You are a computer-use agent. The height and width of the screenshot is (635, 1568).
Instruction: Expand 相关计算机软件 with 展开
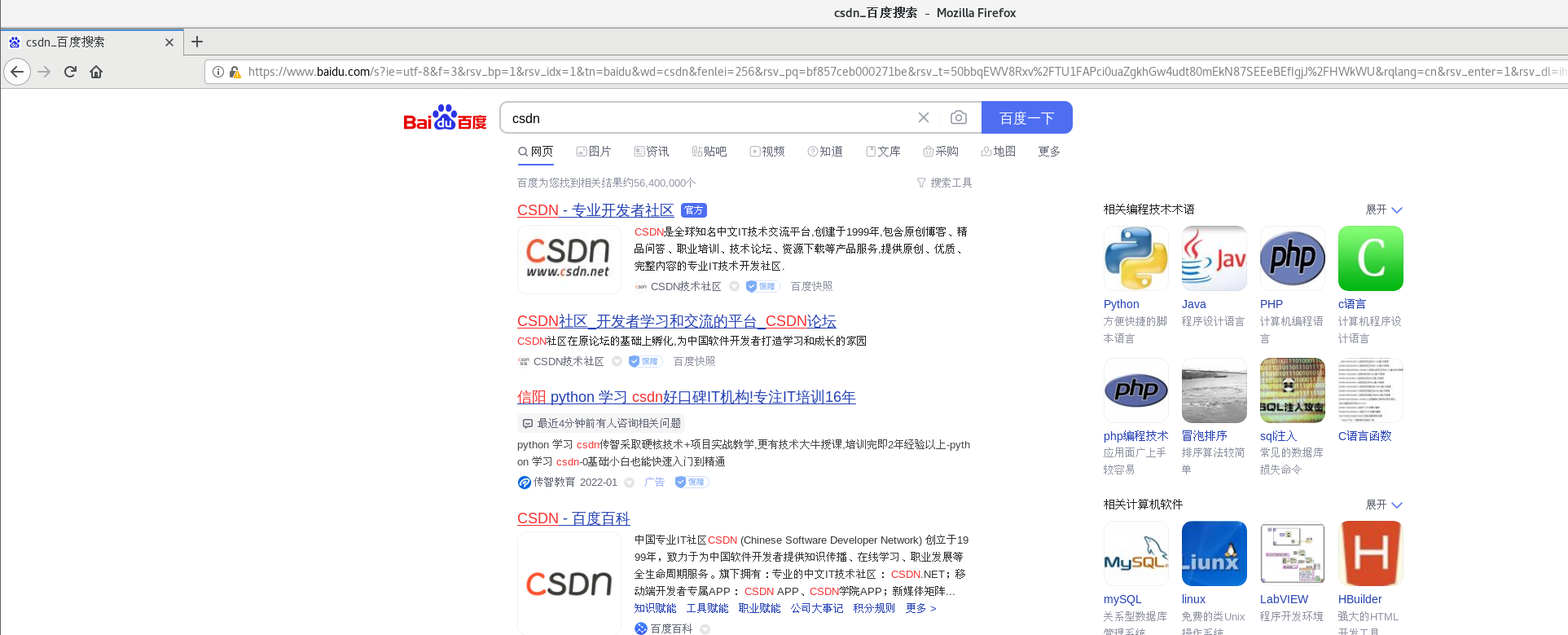(1384, 505)
